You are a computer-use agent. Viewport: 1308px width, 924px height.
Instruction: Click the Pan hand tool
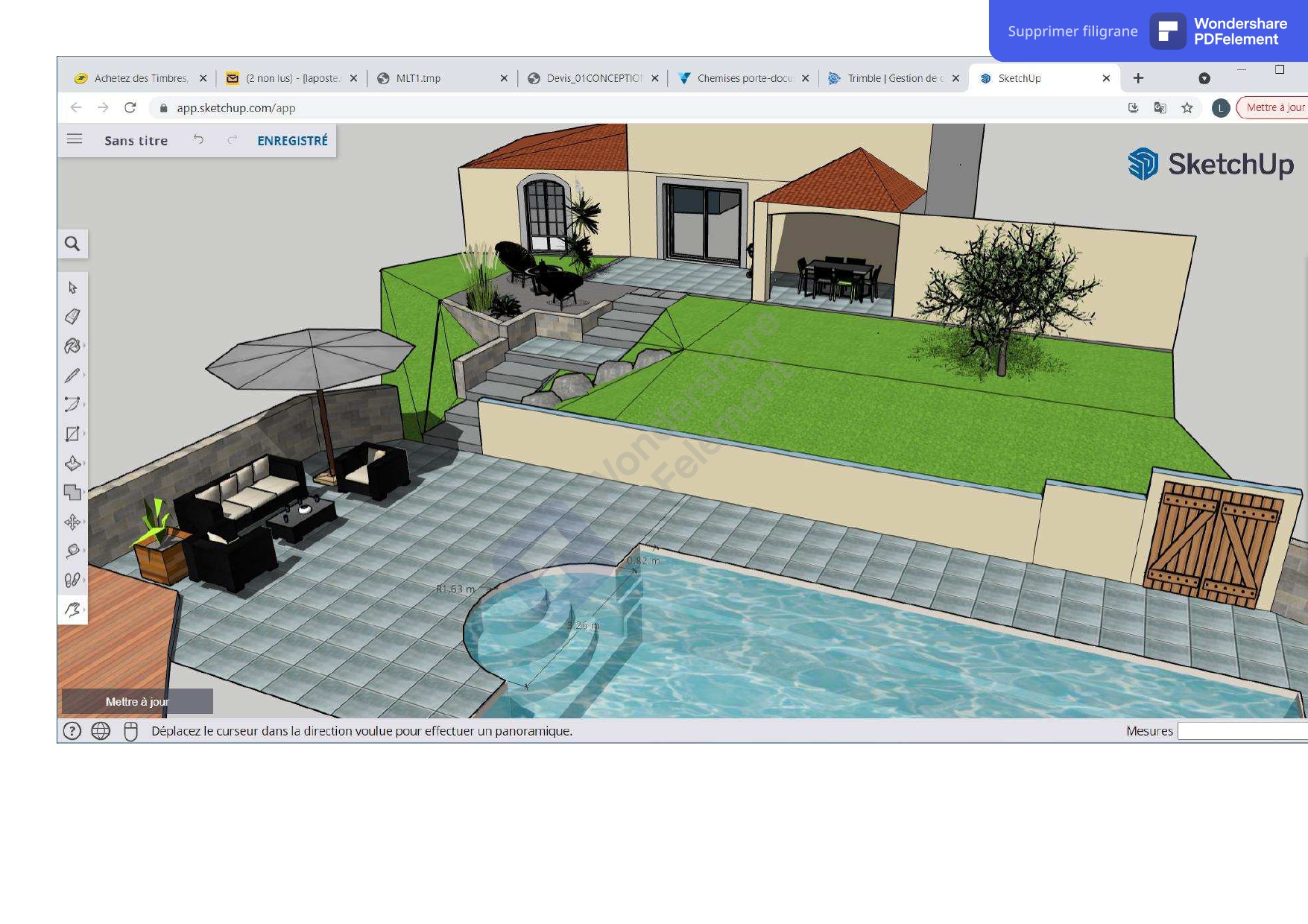pos(72,610)
